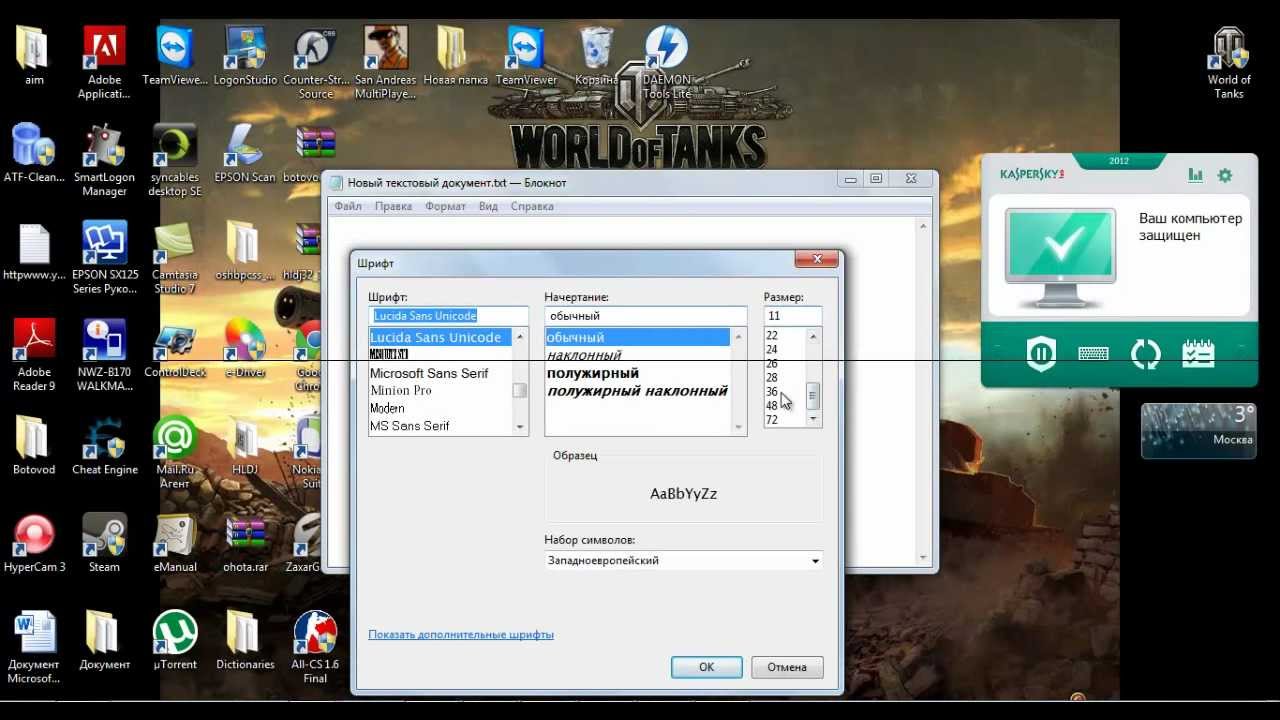Select Microsoft Sans Serif from font list
This screenshot has height=720, width=1280.
[x=429, y=373]
